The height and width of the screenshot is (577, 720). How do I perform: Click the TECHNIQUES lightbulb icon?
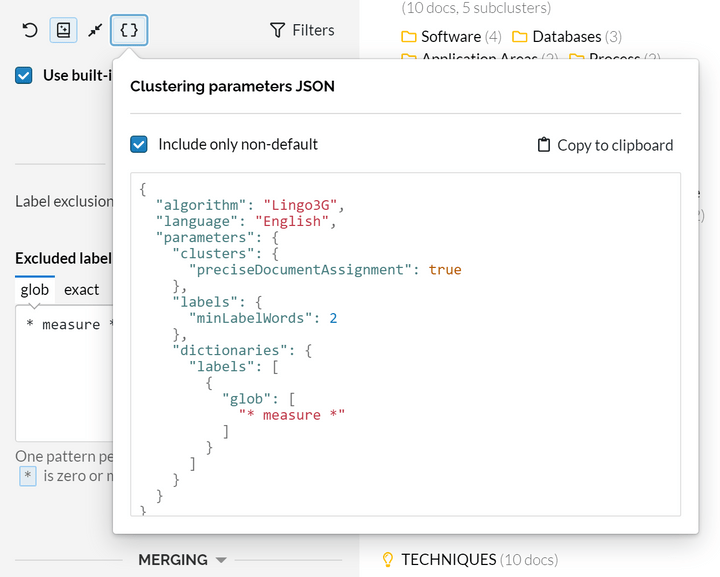coord(388,560)
